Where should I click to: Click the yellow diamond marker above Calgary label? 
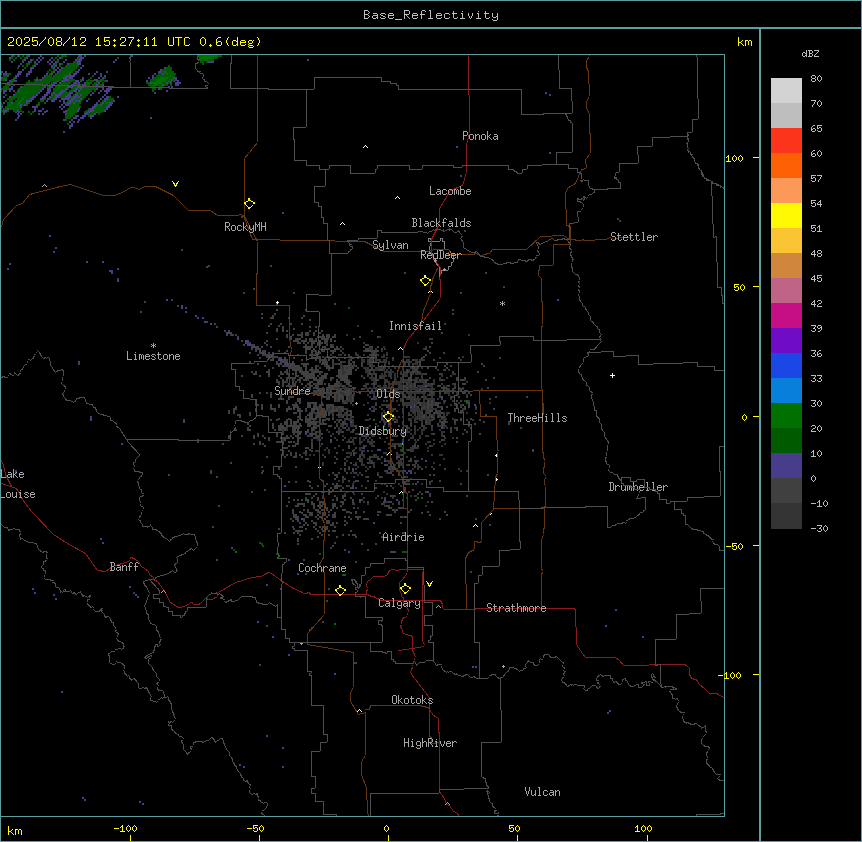(405, 589)
